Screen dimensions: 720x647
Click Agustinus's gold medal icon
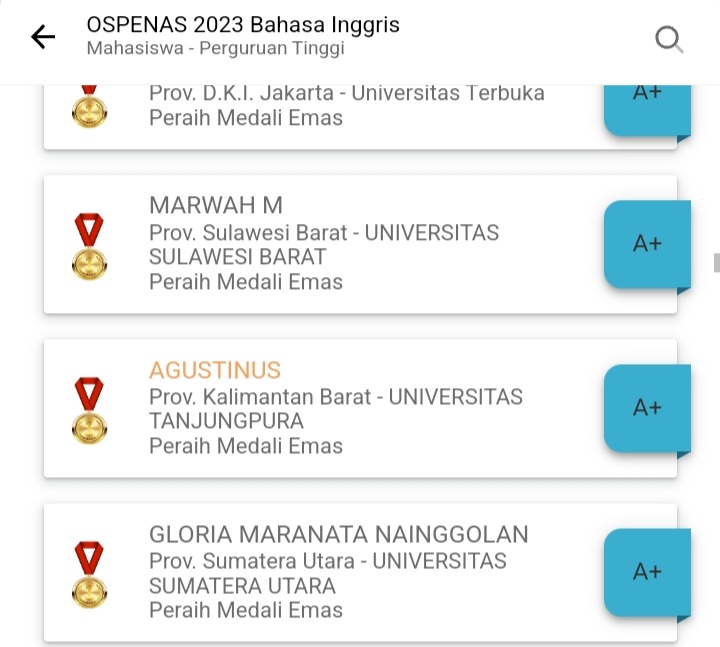pyautogui.click(x=89, y=409)
